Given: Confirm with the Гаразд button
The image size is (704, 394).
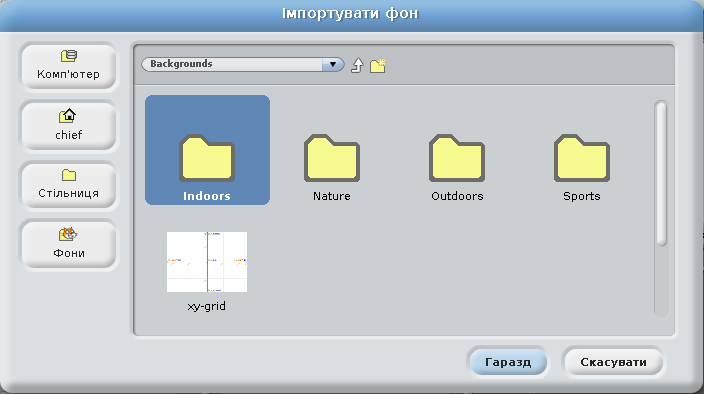Looking at the screenshot, I should pos(508,362).
